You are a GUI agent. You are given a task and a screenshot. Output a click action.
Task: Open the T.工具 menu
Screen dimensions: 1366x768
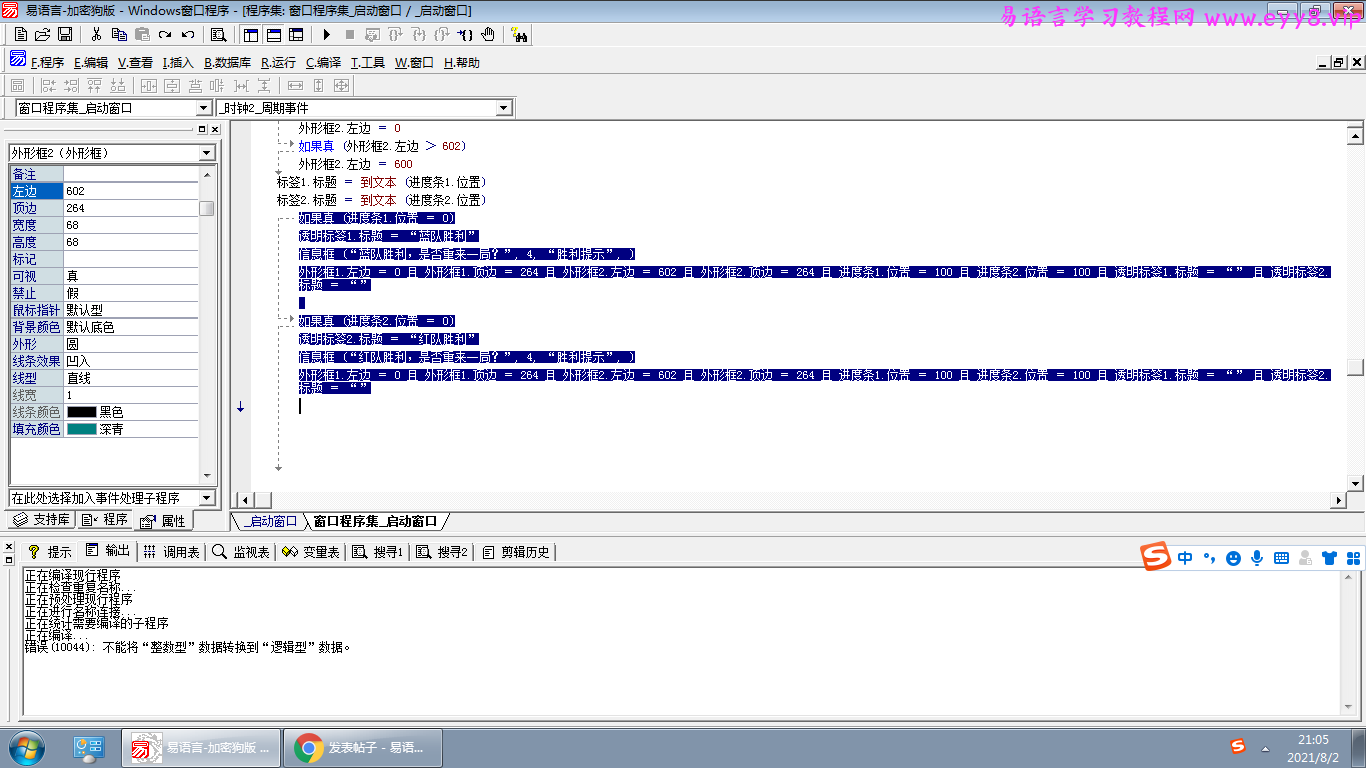(367, 62)
